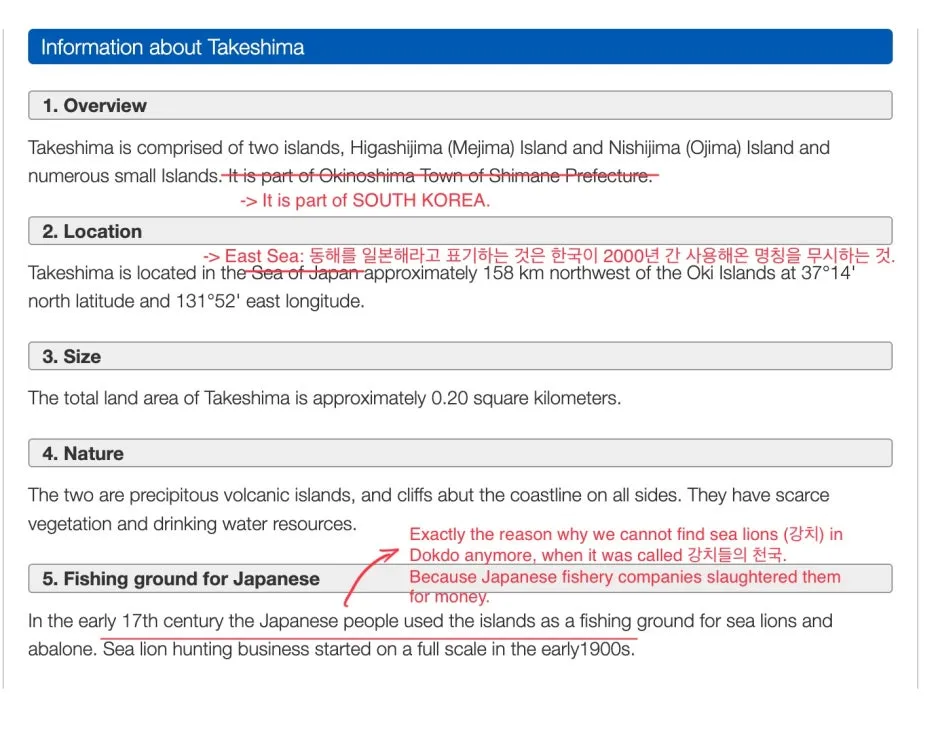Select the '2. Location' section heading
936x734 pixels.
460,231
